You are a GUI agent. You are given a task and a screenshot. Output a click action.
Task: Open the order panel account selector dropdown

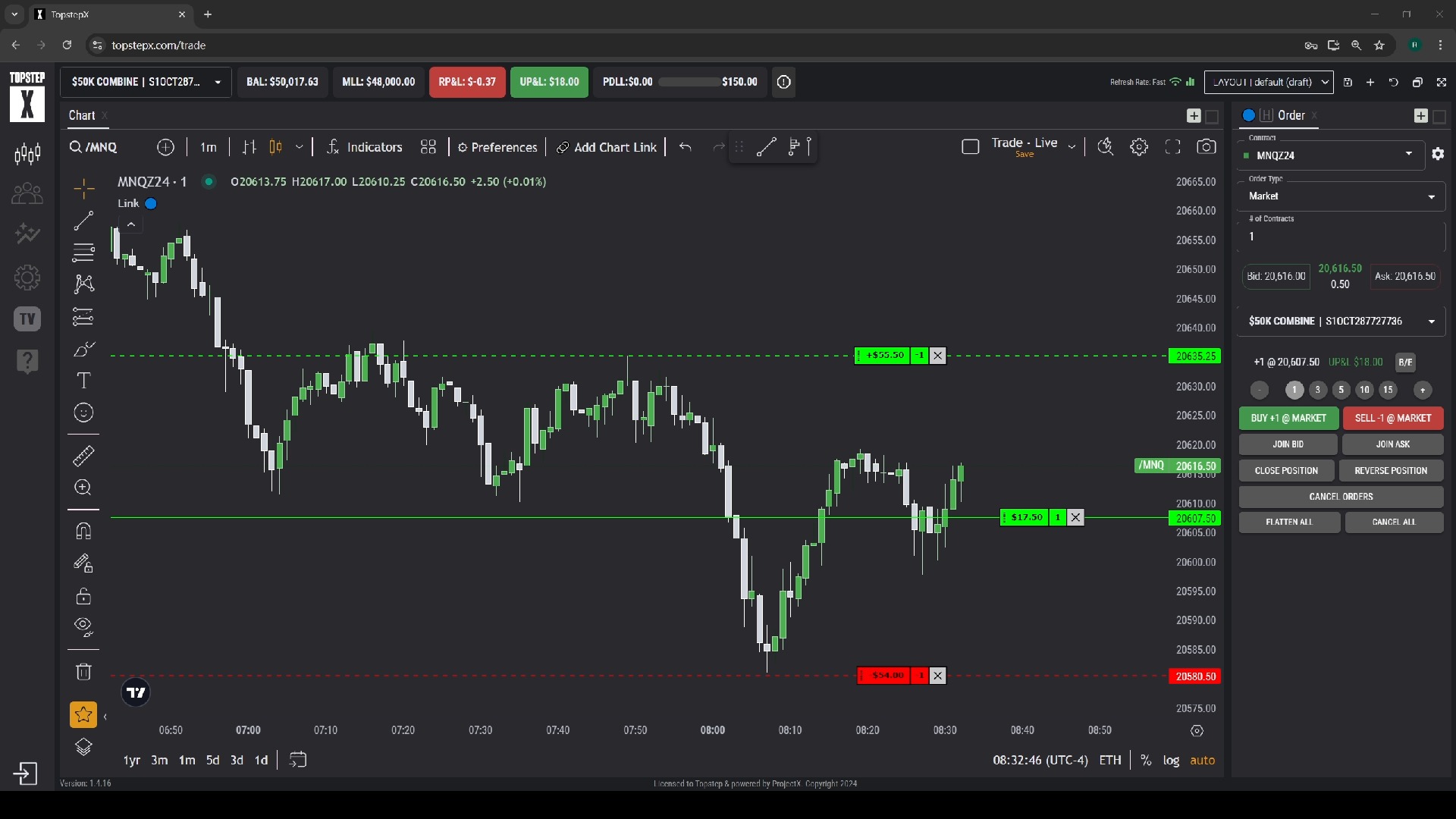pyautogui.click(x=1341, y=321)
